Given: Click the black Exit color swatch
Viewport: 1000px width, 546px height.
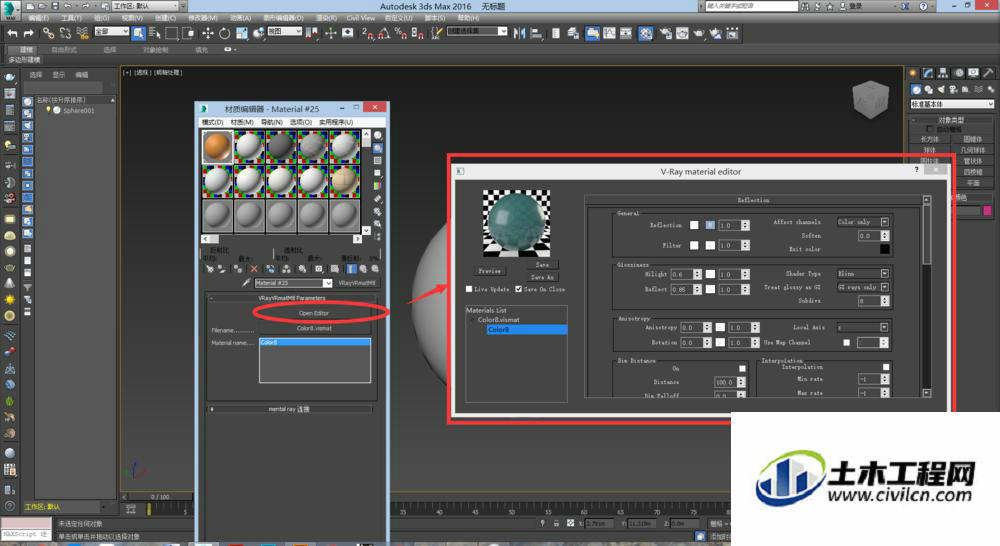Looking at the screenshot, I should 885,249.
